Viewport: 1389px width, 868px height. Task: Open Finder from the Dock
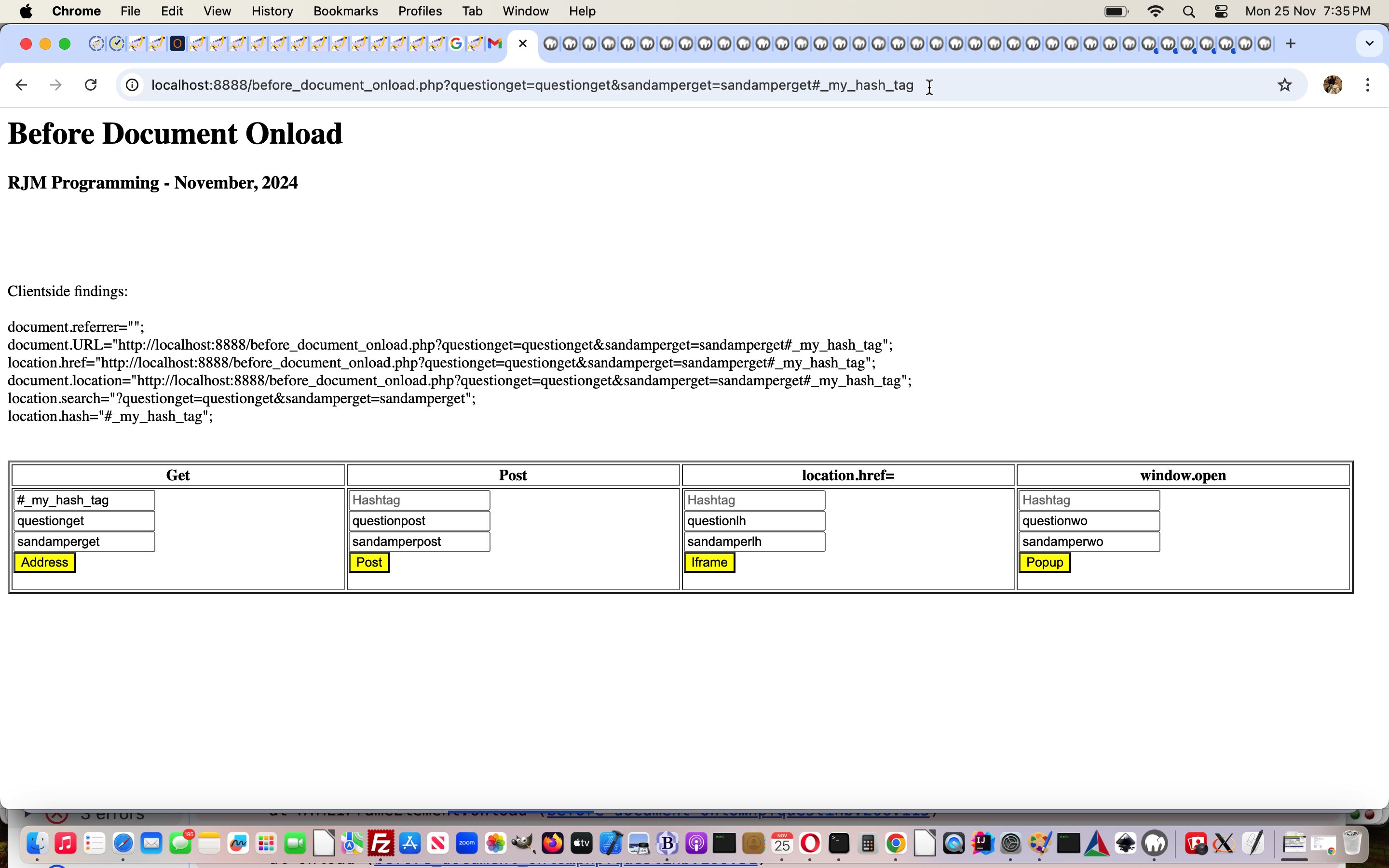coord(37,844)
